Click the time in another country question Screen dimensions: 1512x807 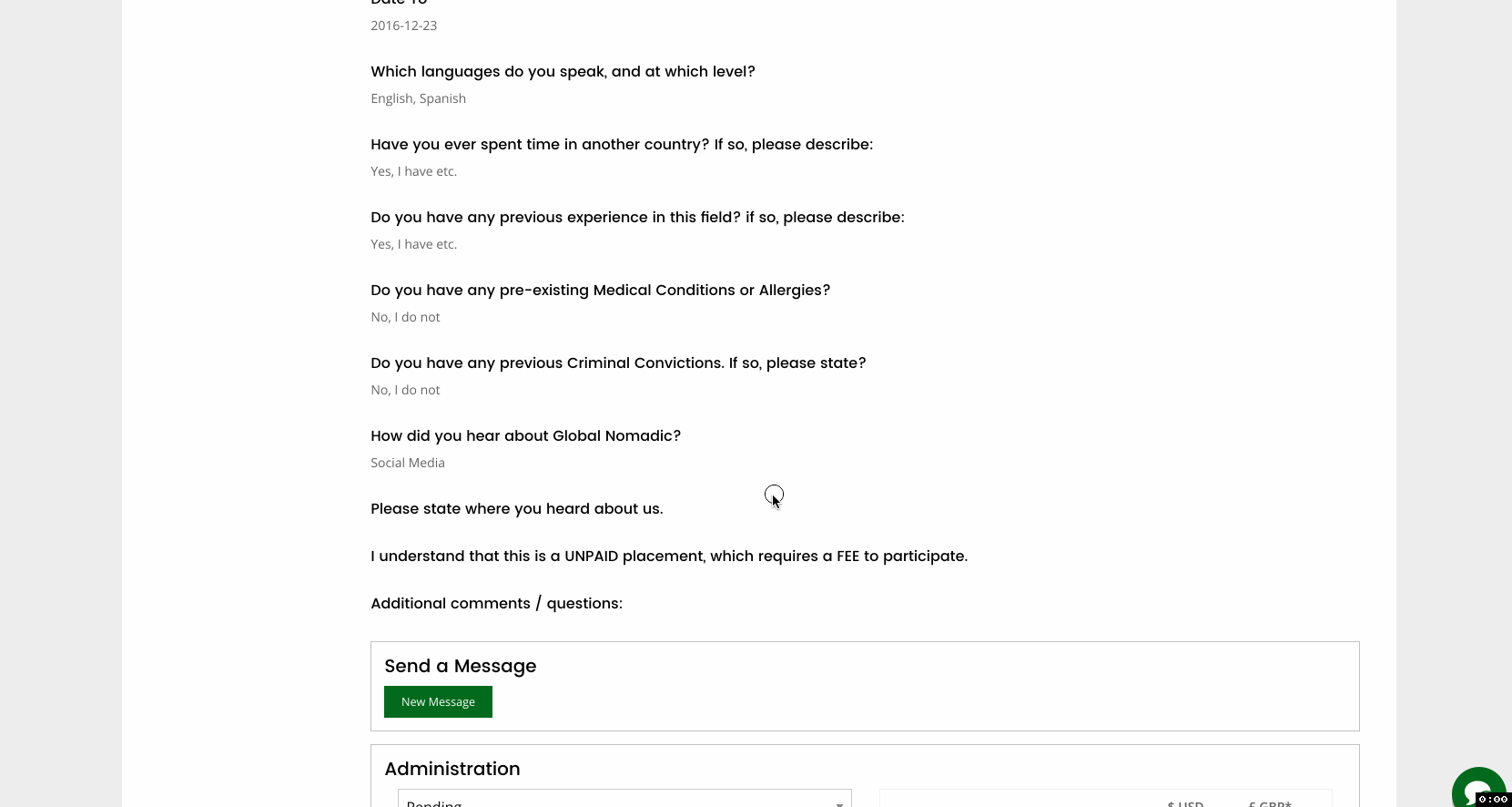(621, 144)
